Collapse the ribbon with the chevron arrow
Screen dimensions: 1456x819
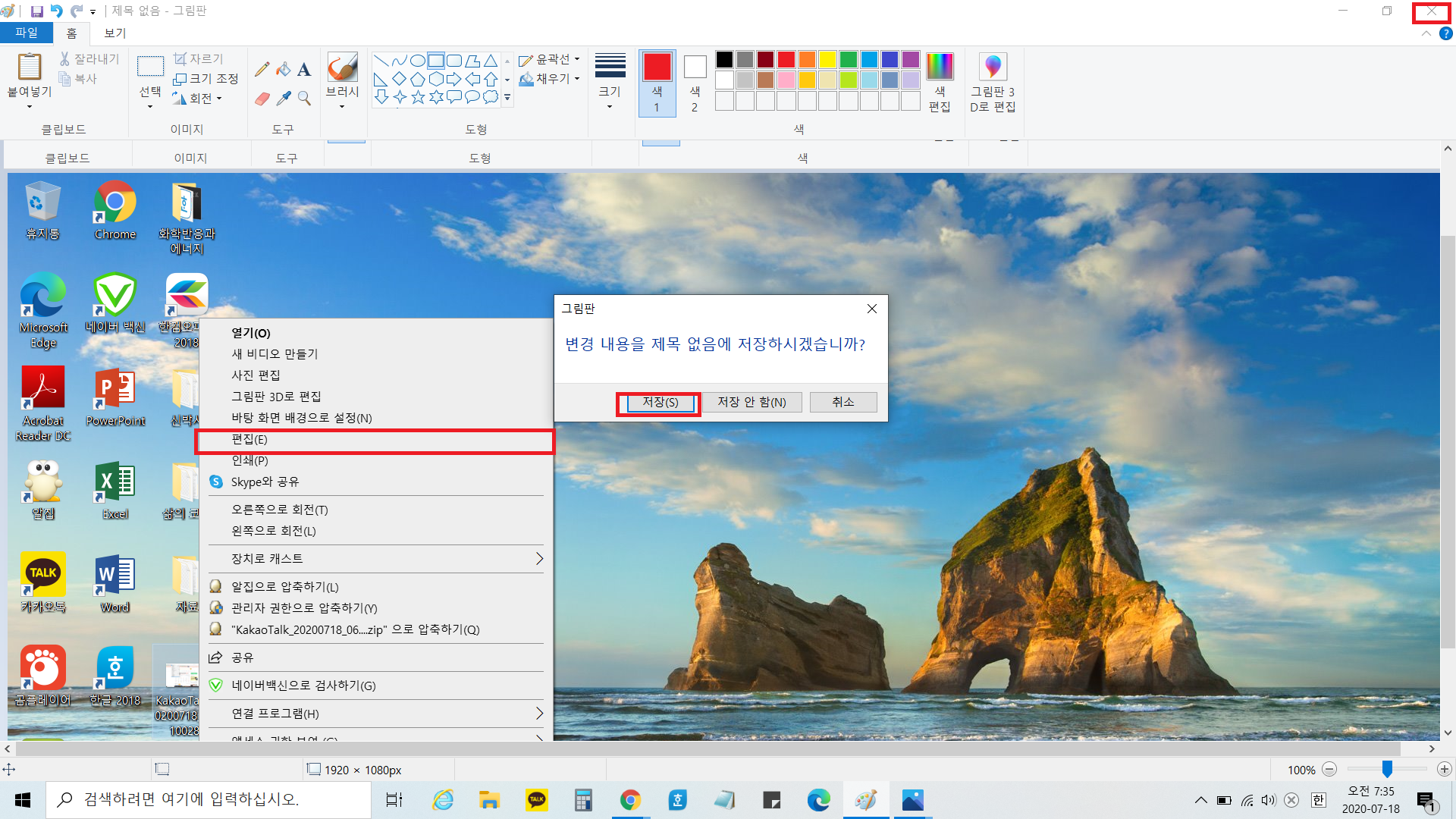tap(1426, 33)
